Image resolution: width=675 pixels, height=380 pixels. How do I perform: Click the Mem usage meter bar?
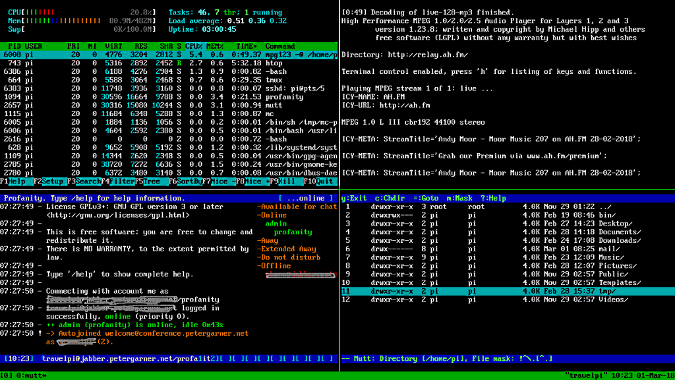click(x=82, y=21)
